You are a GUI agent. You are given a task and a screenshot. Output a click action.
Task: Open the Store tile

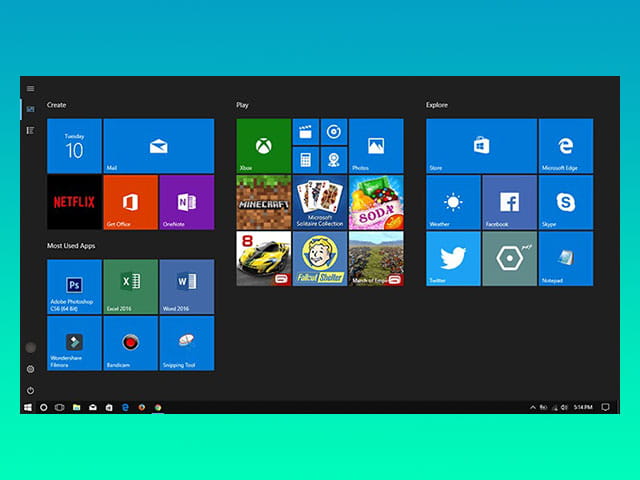[x=482, y=146]
